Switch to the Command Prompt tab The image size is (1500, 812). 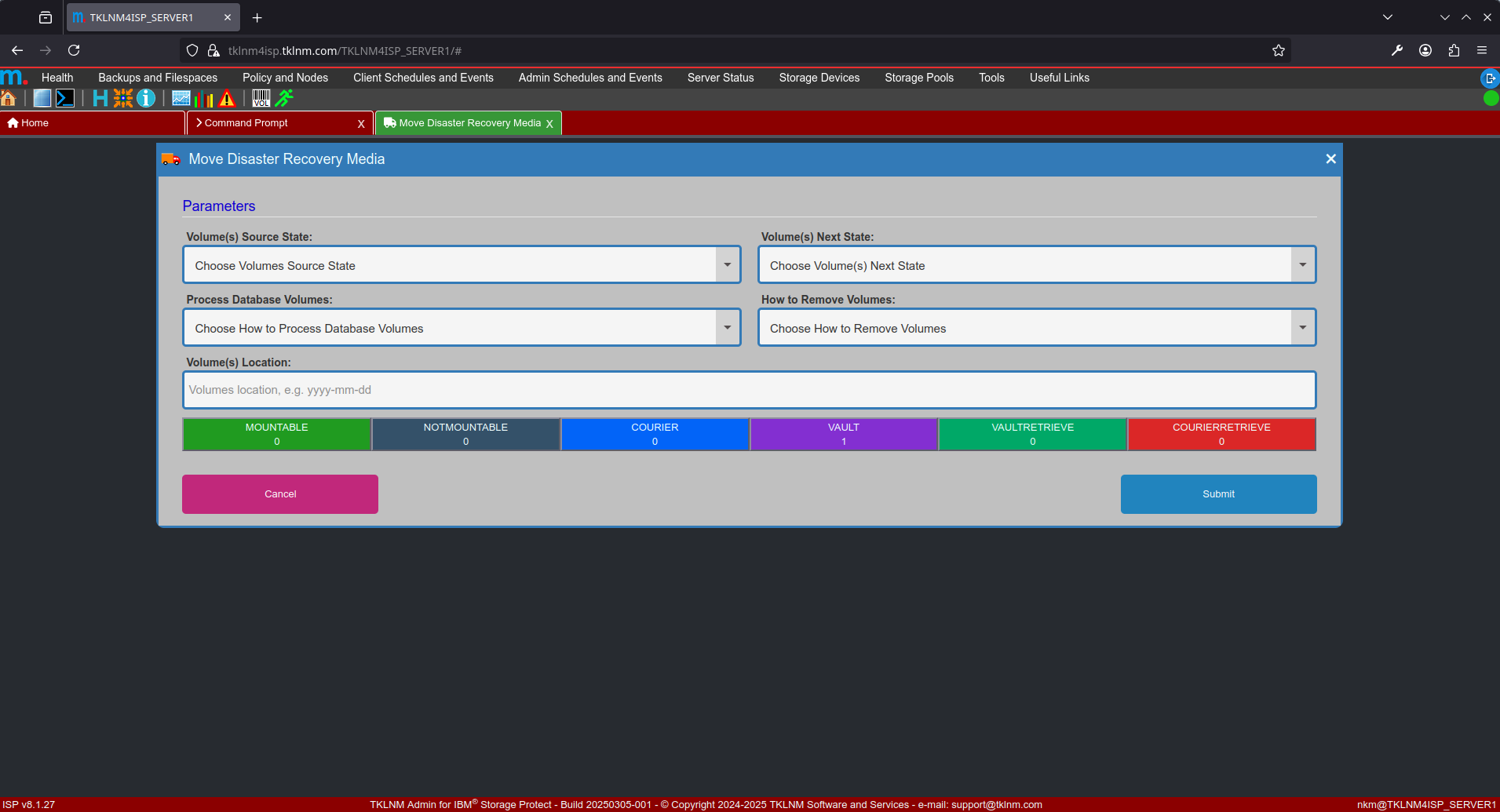click(246, 123)
